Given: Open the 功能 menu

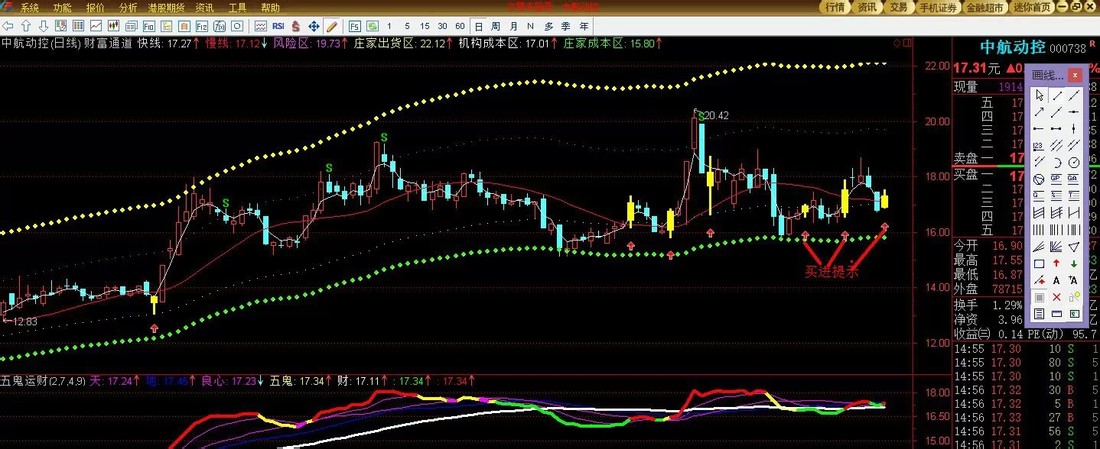Looking at the screenshot, I should point(62,8).
